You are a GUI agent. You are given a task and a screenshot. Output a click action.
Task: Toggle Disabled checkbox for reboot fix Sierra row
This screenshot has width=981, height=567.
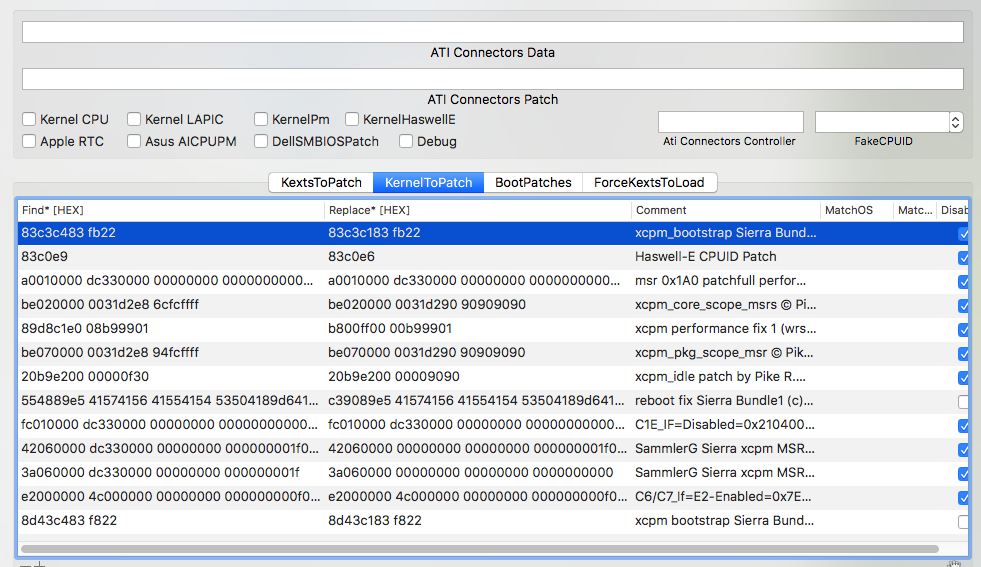click(x=963, y=402)
